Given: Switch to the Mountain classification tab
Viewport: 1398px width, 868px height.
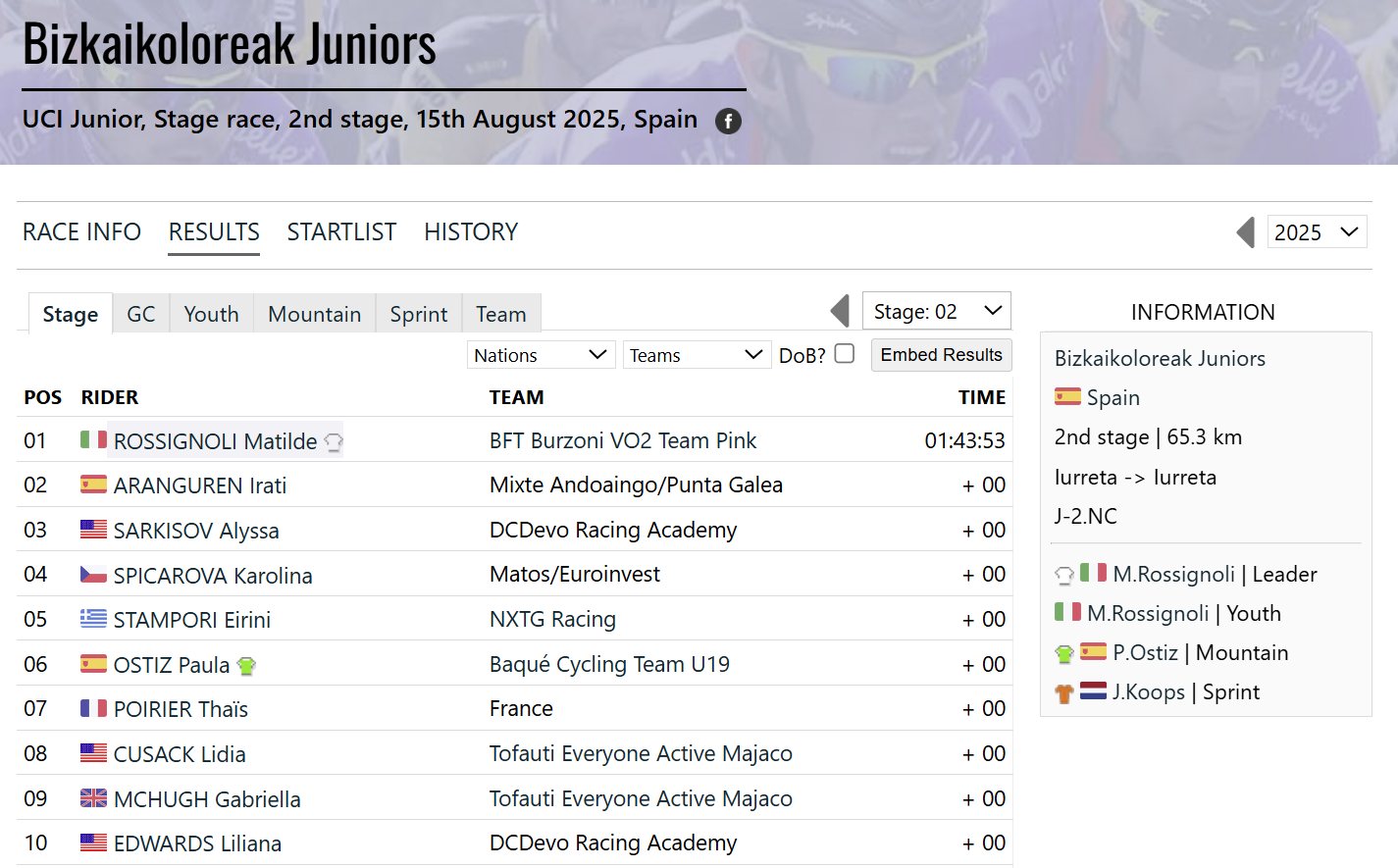Looking at the screenshot, I should pyautogui.click(x=315, y=314).
